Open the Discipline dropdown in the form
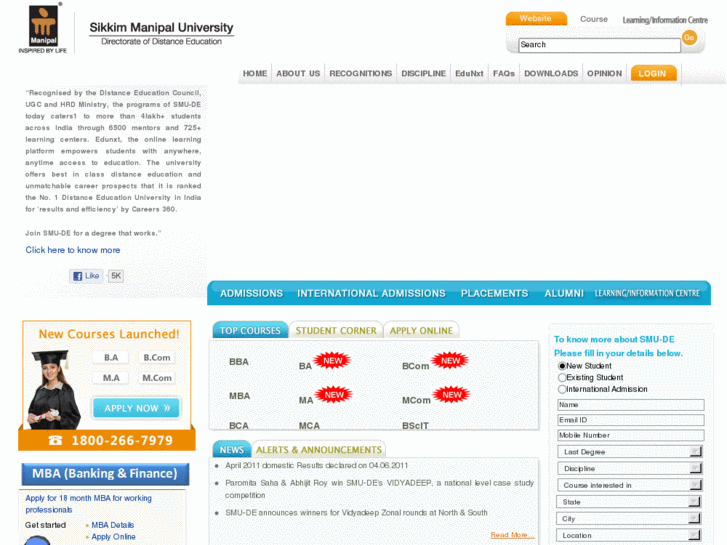This screenshot has width=727, height=545. (x=630, y=468)
